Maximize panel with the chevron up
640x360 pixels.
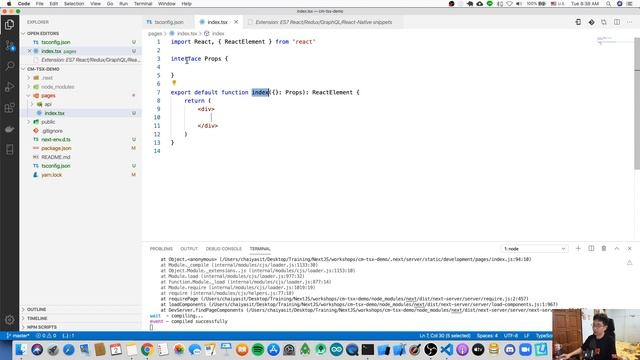point(617,249)
